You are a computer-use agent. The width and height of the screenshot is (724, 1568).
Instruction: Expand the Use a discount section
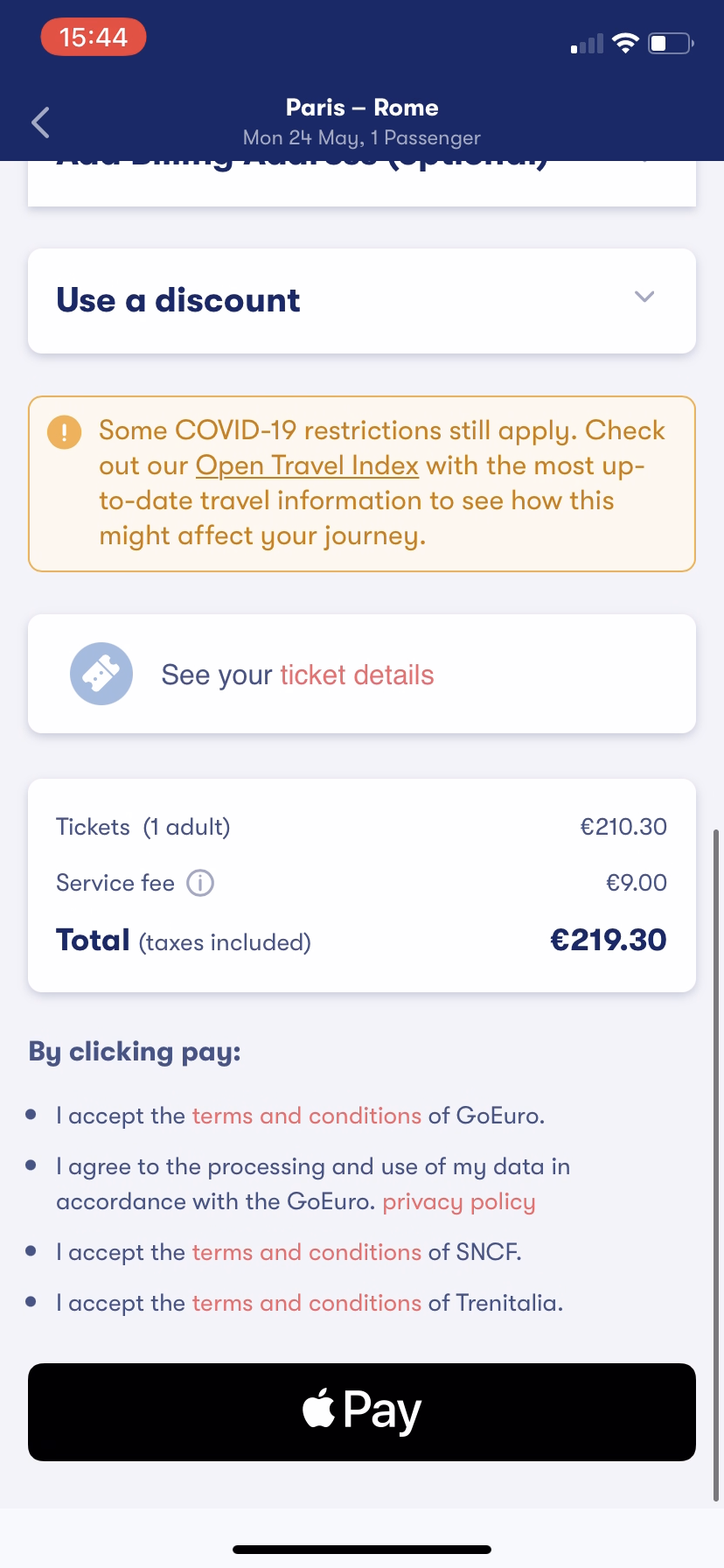(178, 300)
